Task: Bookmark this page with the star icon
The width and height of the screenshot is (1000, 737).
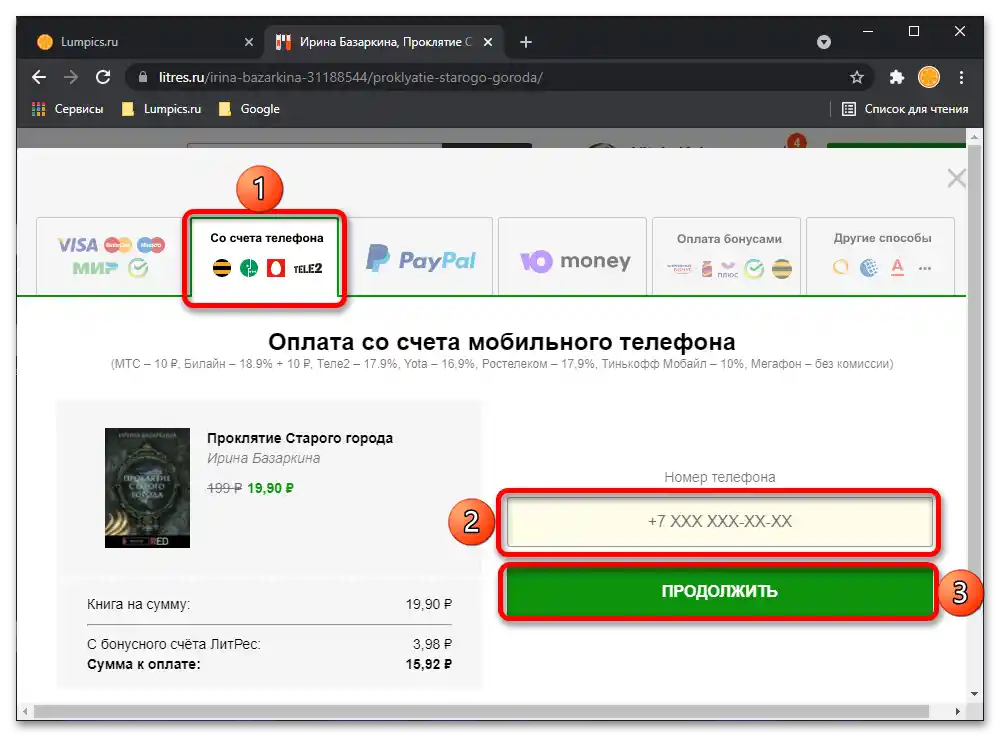Action: coord(857,77)
